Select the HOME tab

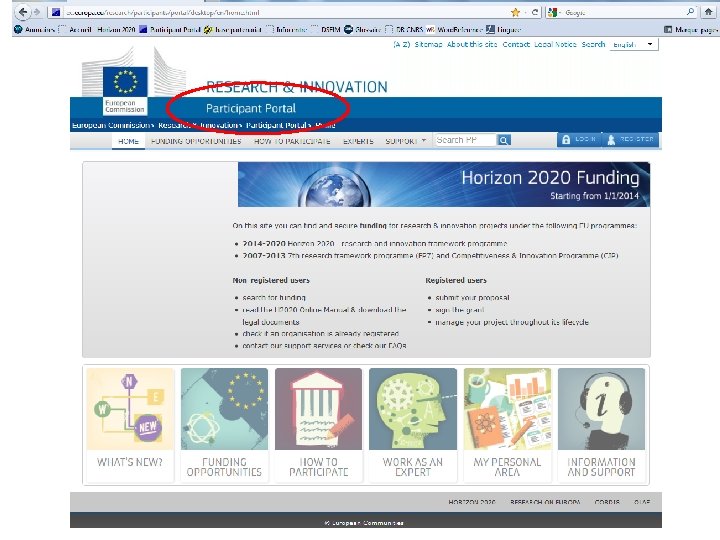click(128, 141)
